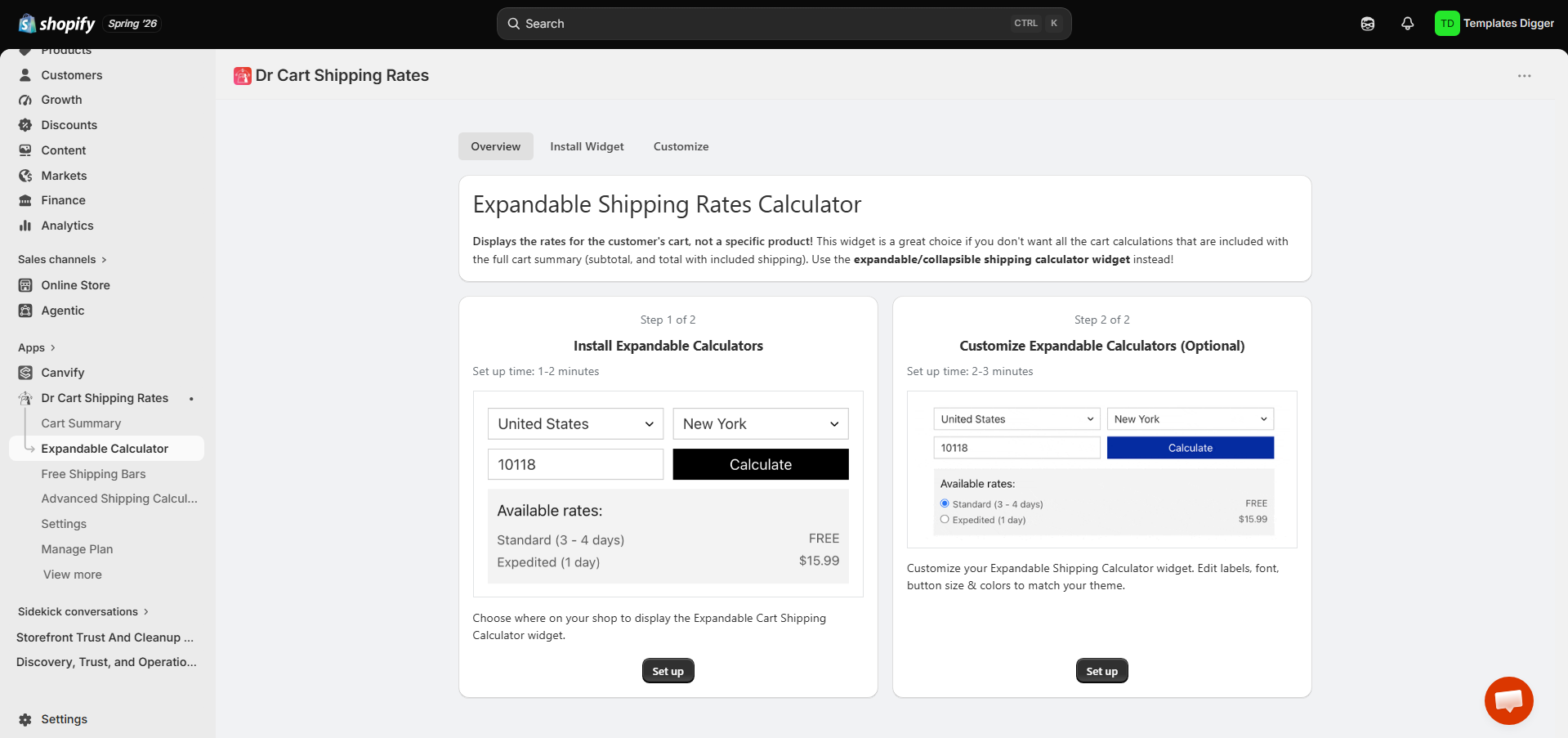Screen dimensions: 1568x738
Task: Open the Sidekick assistant icon
Action: point(1368,24)
